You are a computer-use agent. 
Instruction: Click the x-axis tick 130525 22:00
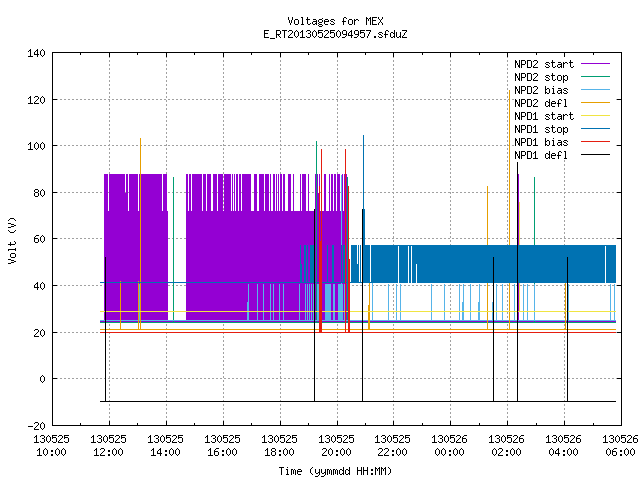393,446
